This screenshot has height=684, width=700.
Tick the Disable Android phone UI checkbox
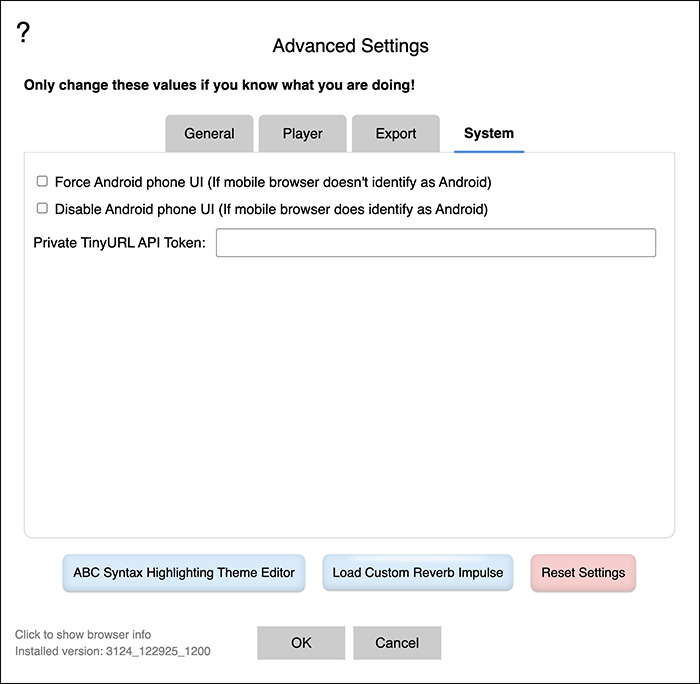[x=42, y=209]
